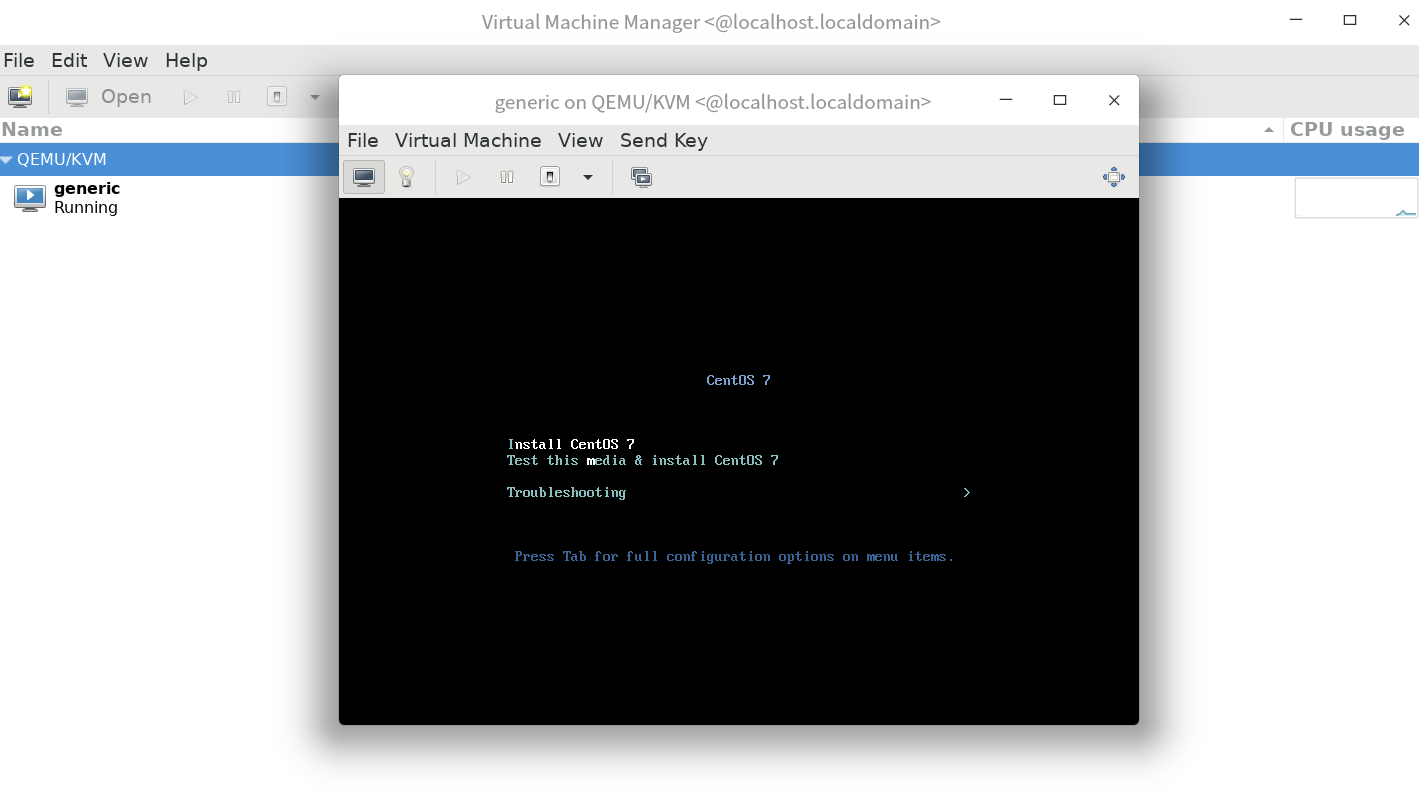Minimize the Virtual Machine Manager window
The width and height of the screenshot is (1419, 800).
(1296, 20)
